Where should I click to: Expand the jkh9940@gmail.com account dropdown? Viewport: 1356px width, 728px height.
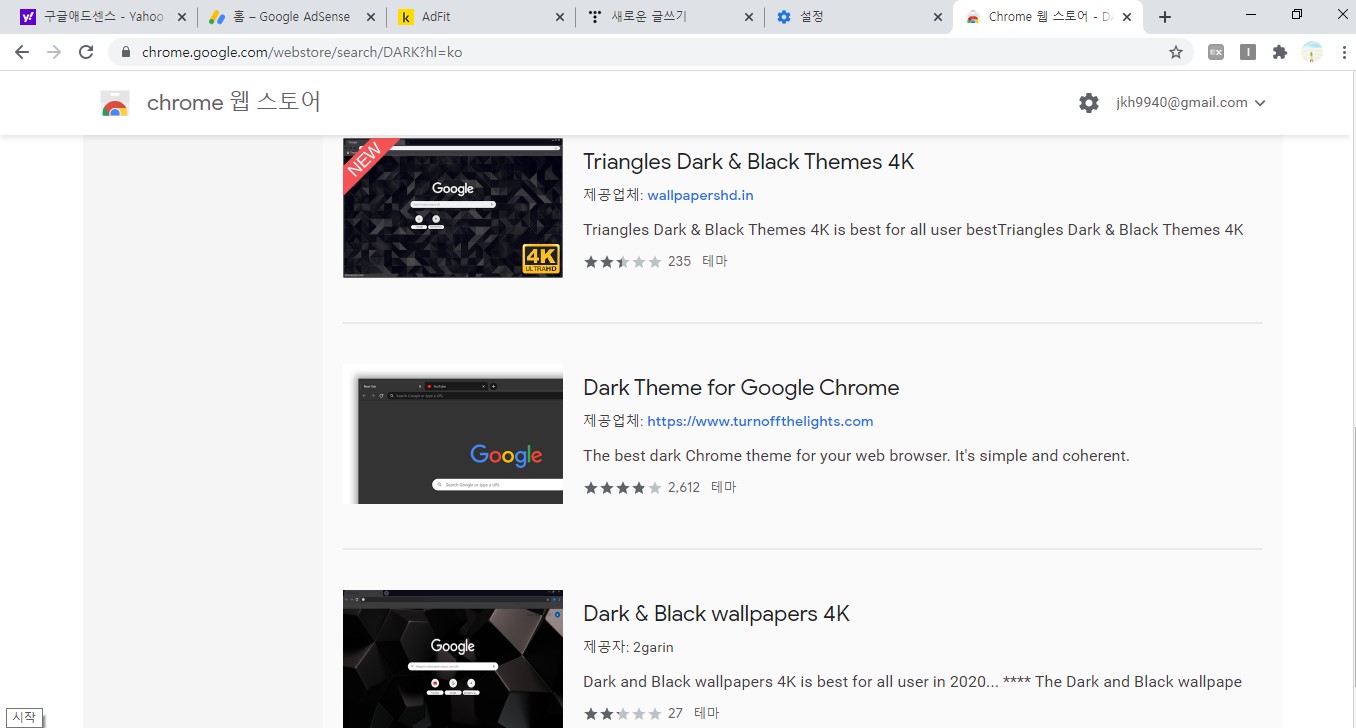pyautogui.click(x=1191, y=103)
